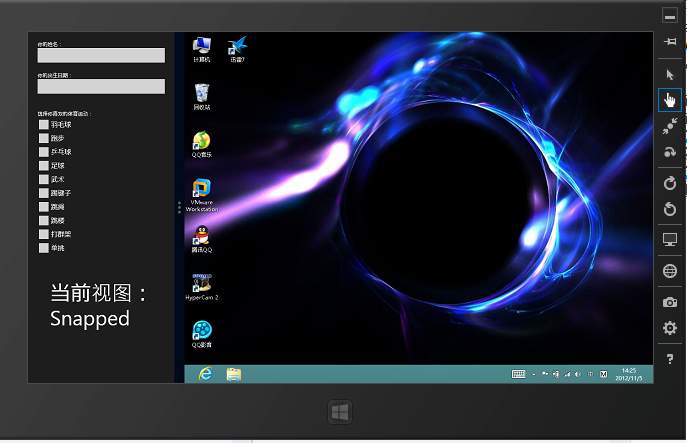Click the Windows logo button below the screen
The height and width of the screenshot is (443, 687).
click(x=340, y=412)
